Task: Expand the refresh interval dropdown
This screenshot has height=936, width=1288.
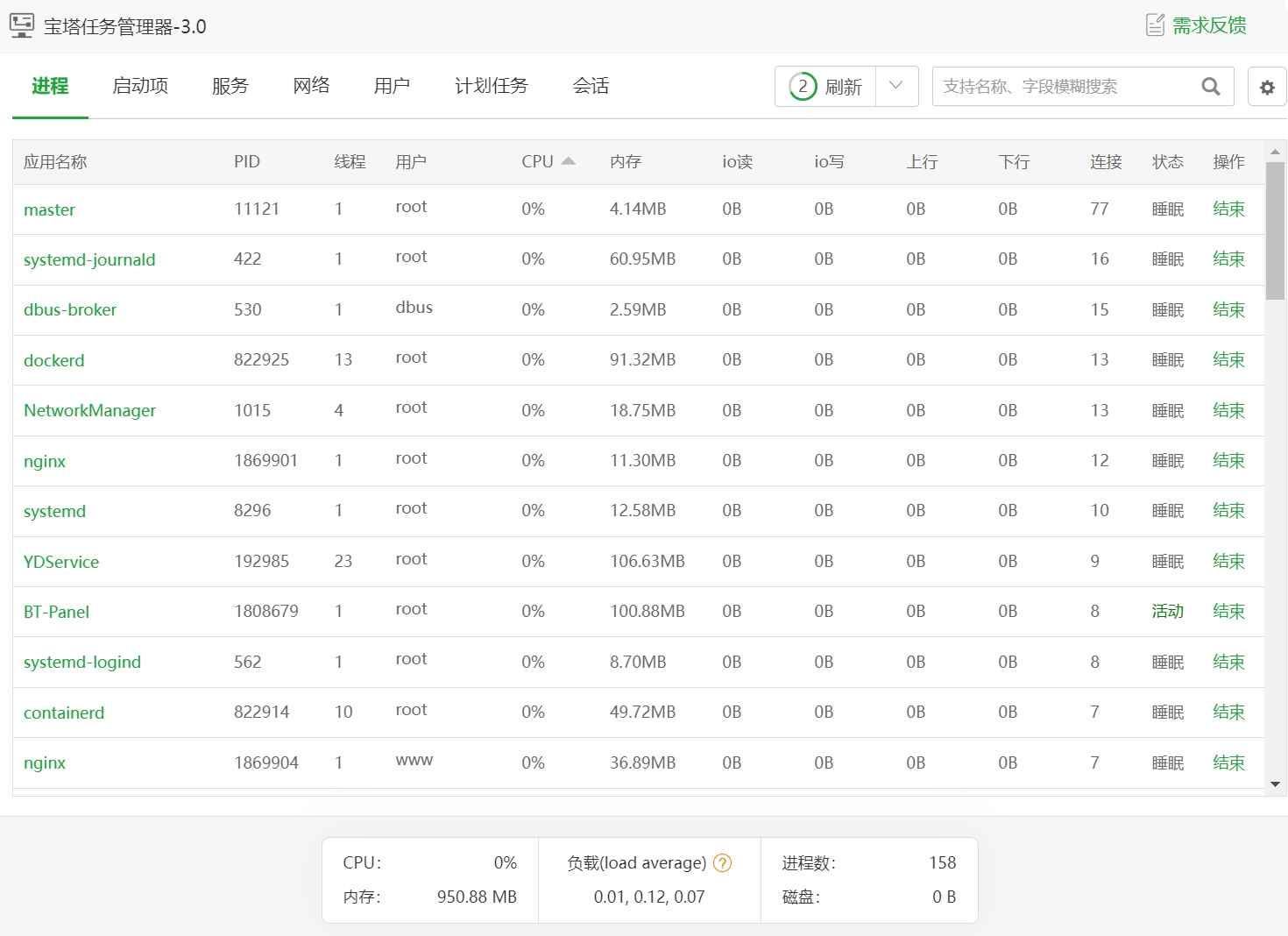Action: 895,86
